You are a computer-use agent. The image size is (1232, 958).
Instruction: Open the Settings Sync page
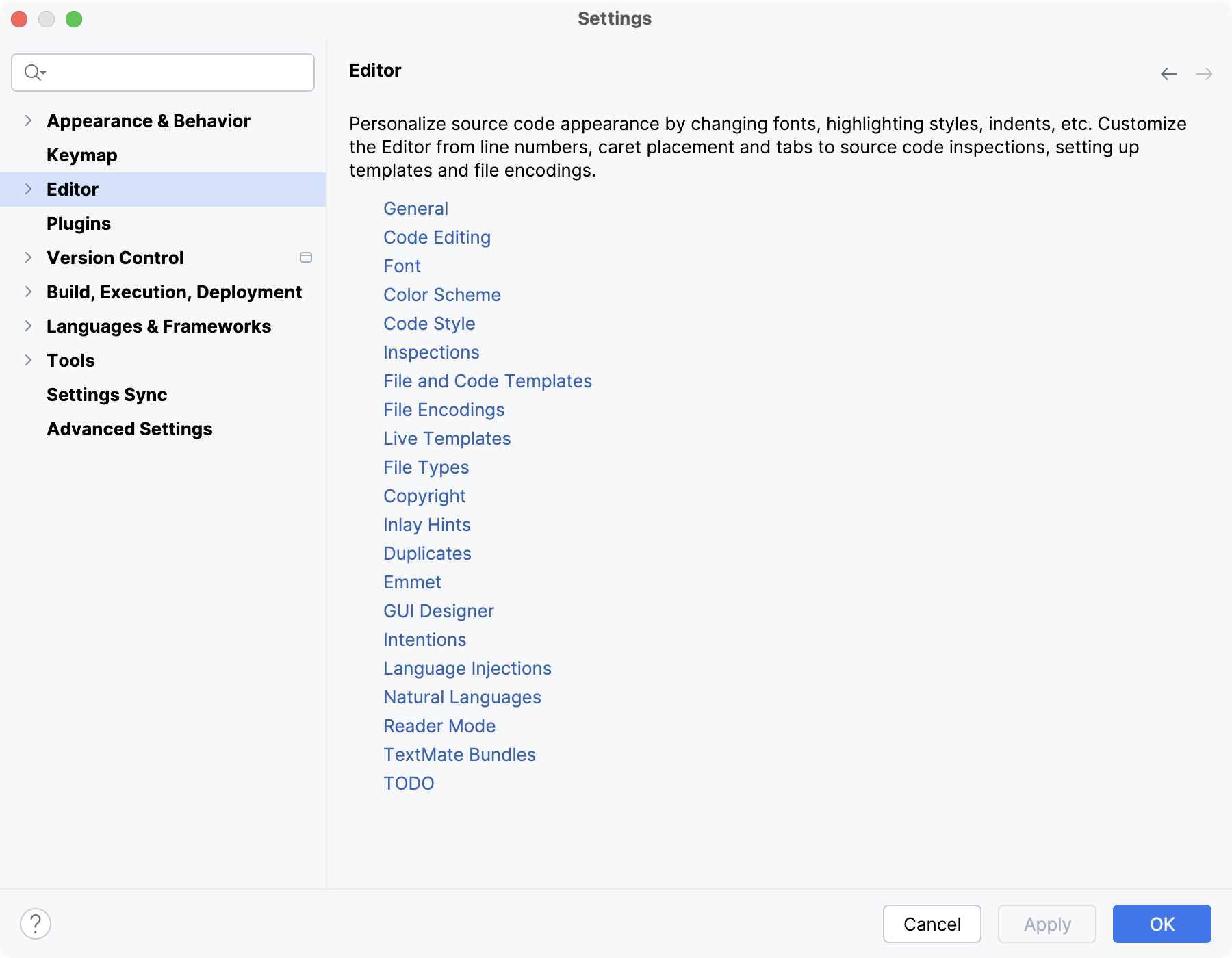(x=107, y=395)
